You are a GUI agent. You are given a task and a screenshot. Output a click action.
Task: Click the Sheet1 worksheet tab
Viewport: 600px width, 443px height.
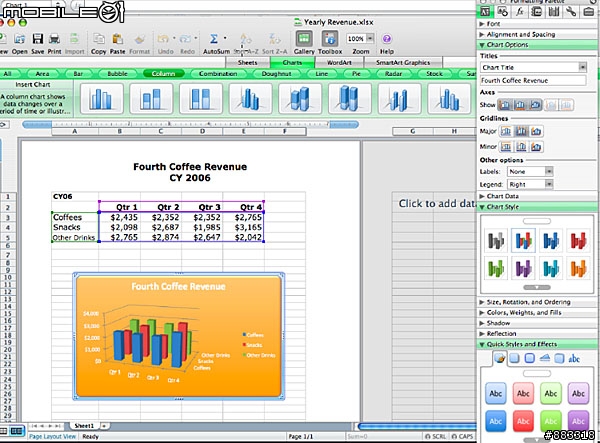[x=84, y=426]
